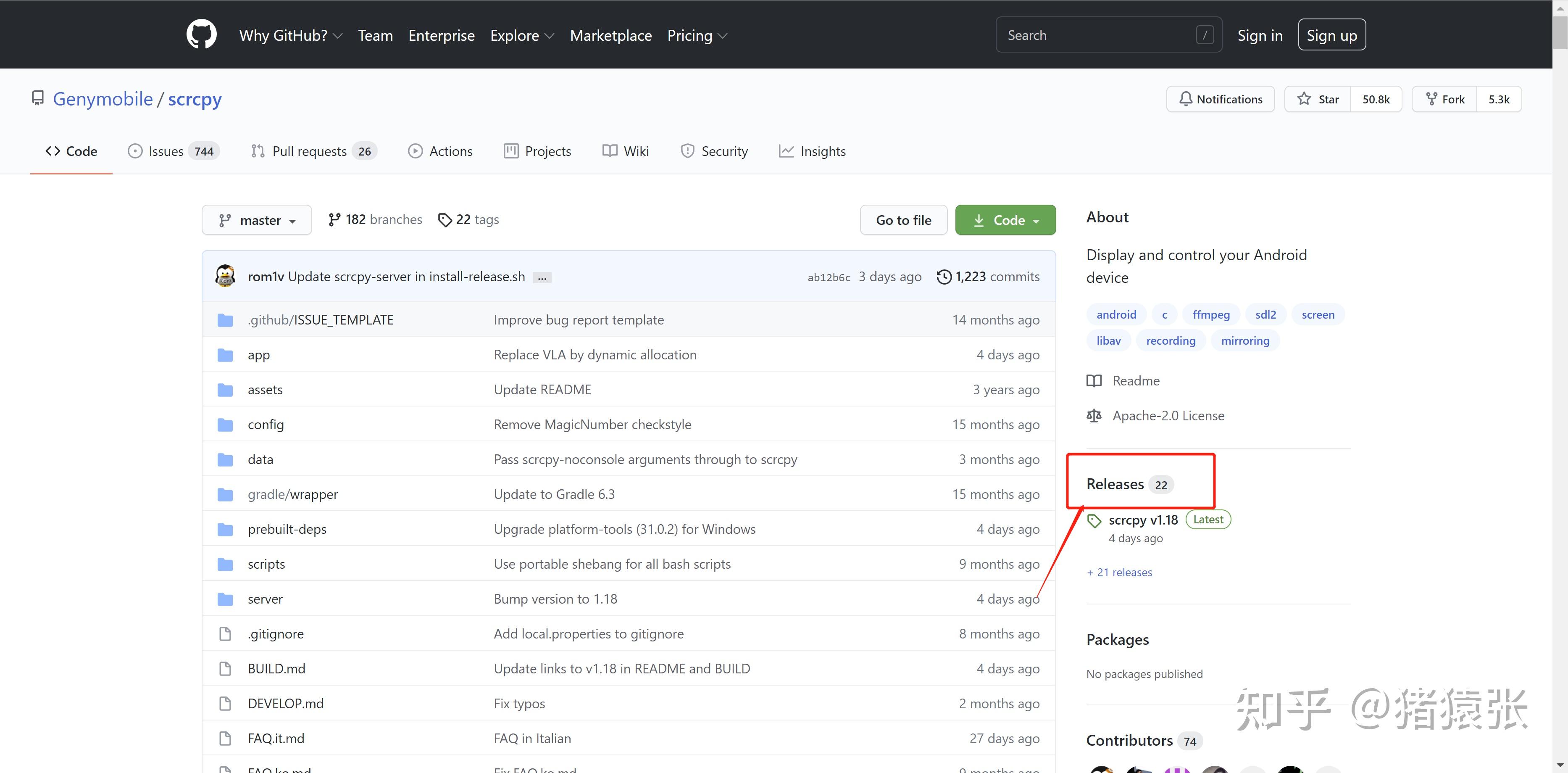Open the + 21 releases link
1568x773 pixels.
(1119, 572)
